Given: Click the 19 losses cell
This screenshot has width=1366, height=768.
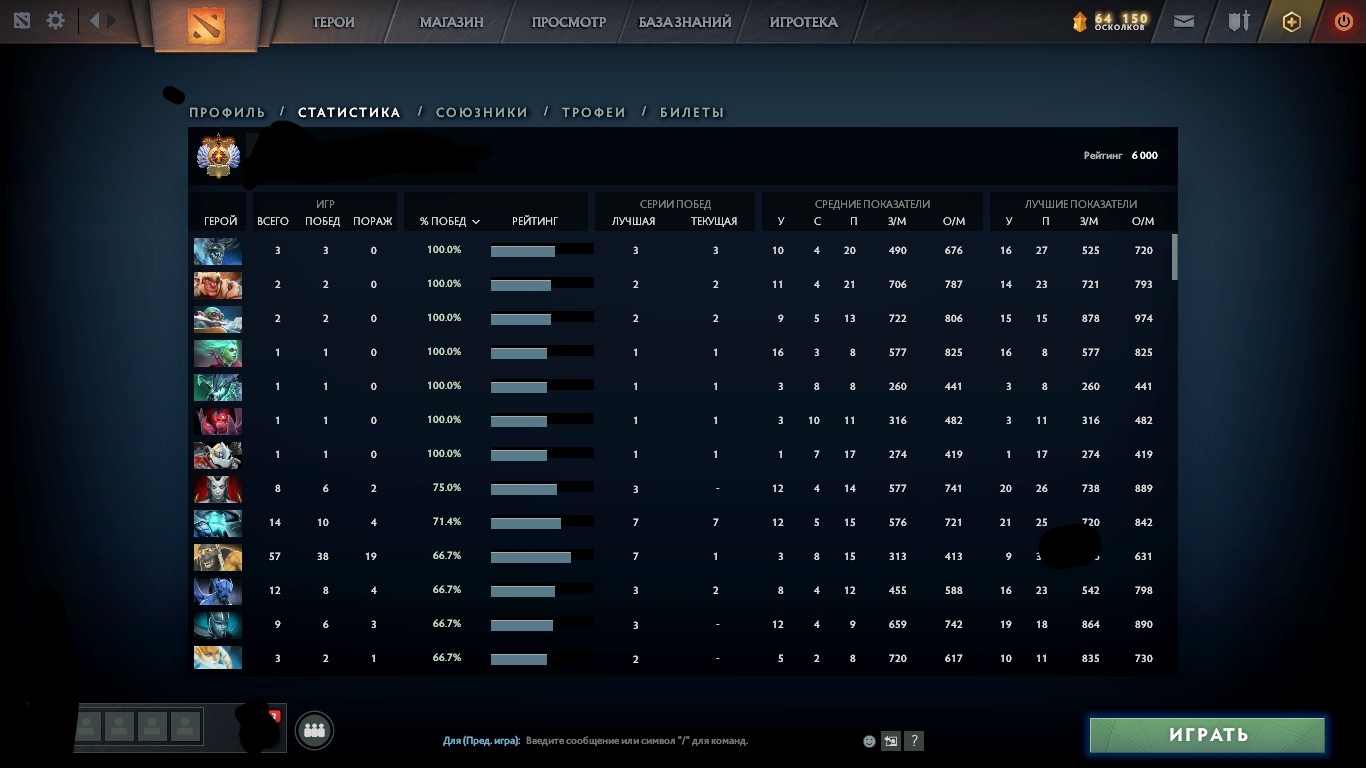Looking at the screenshot, I should point(373,556).
